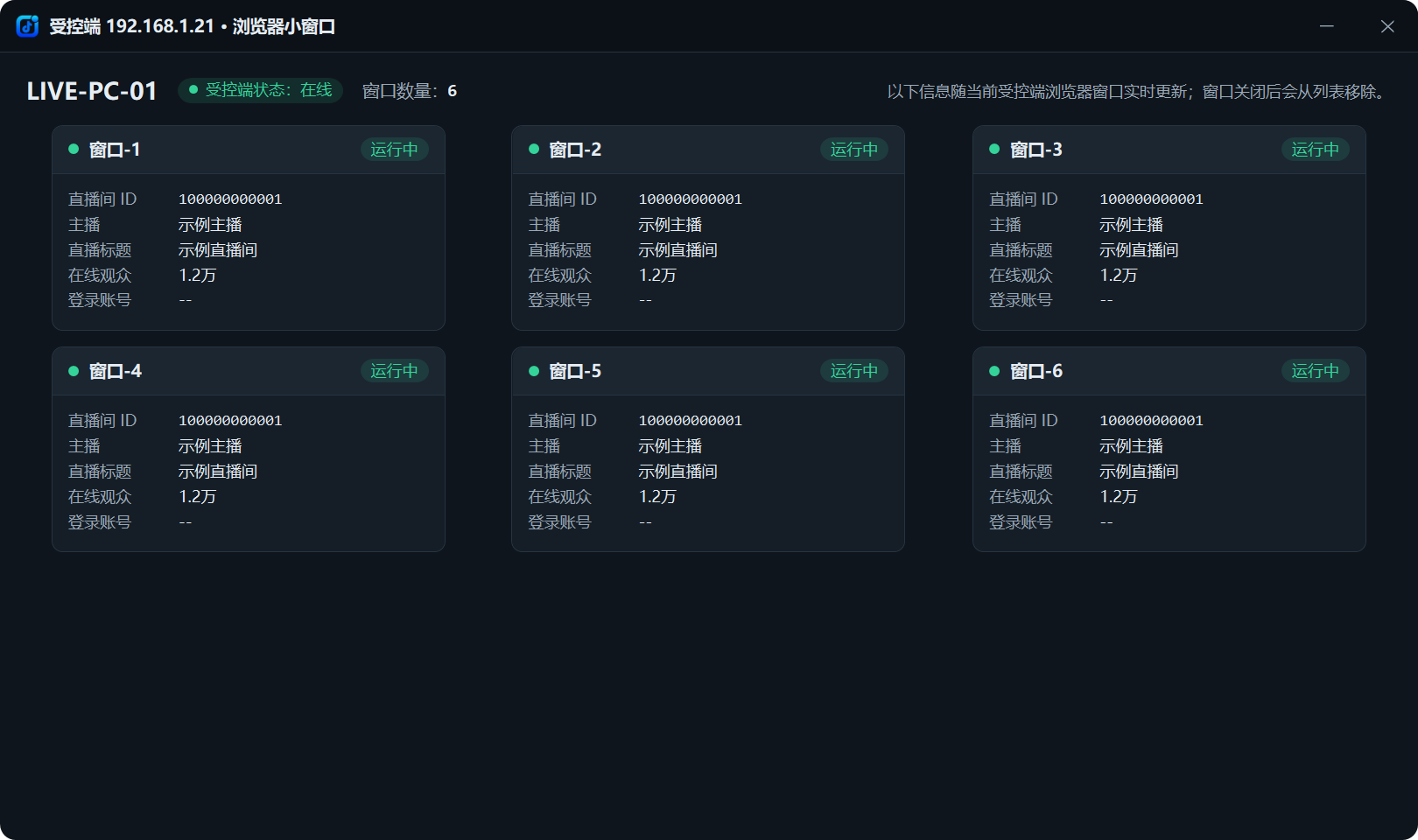Screen dimensions: 1418x840
Task: Click 在线观众 label in 窗口-3
Action: click(1021, 276)
